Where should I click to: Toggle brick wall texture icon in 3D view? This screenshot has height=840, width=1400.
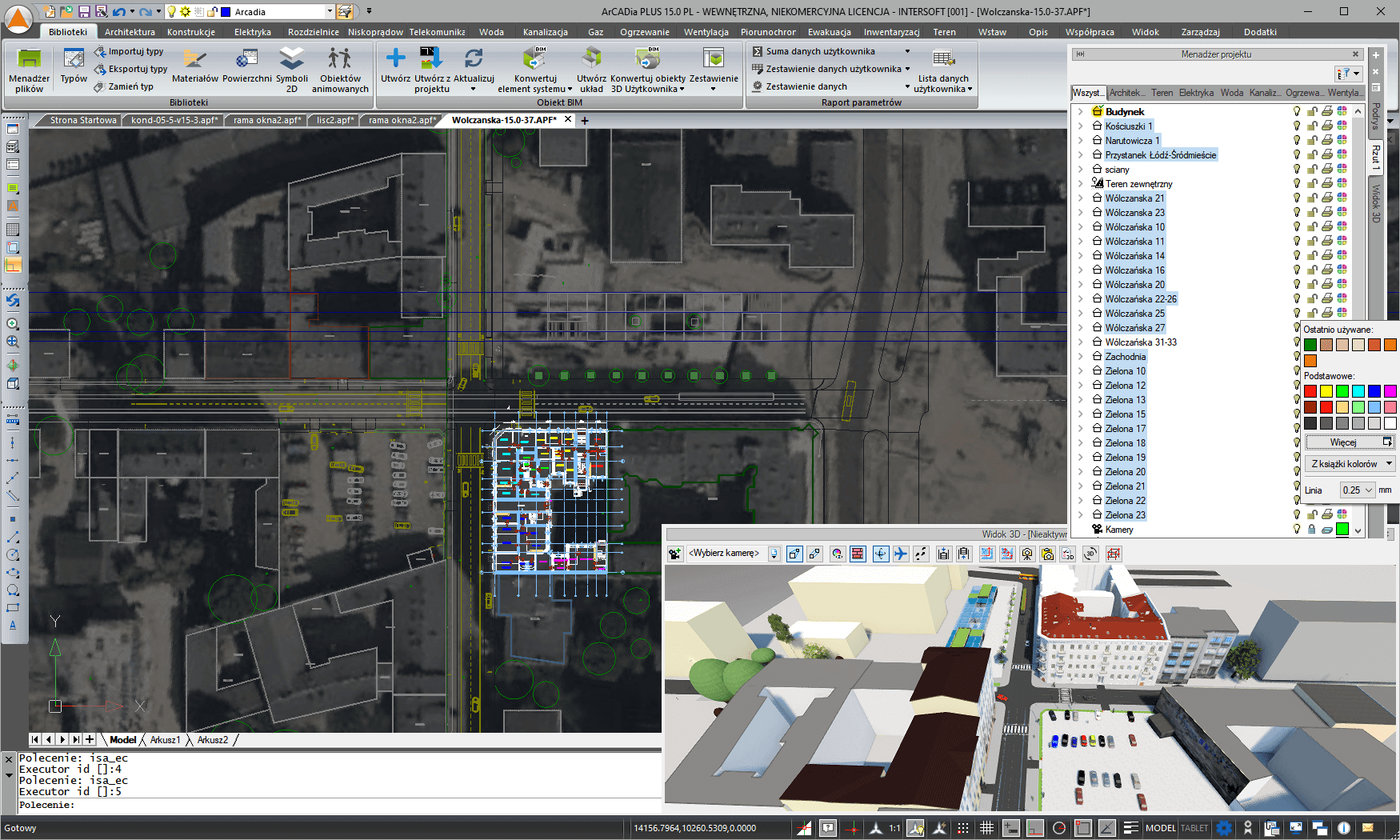[x=858, y=554]
